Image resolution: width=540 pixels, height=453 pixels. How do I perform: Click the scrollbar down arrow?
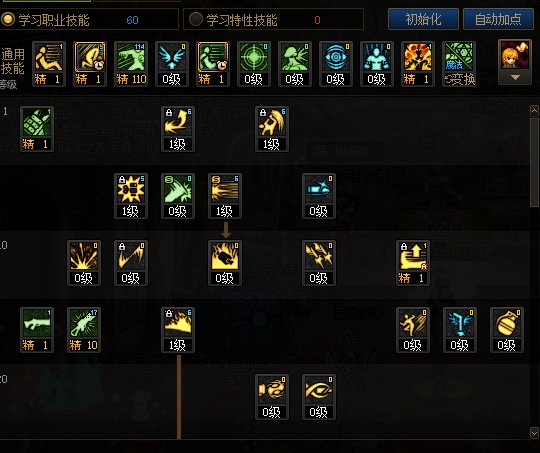tap(534, 433)
